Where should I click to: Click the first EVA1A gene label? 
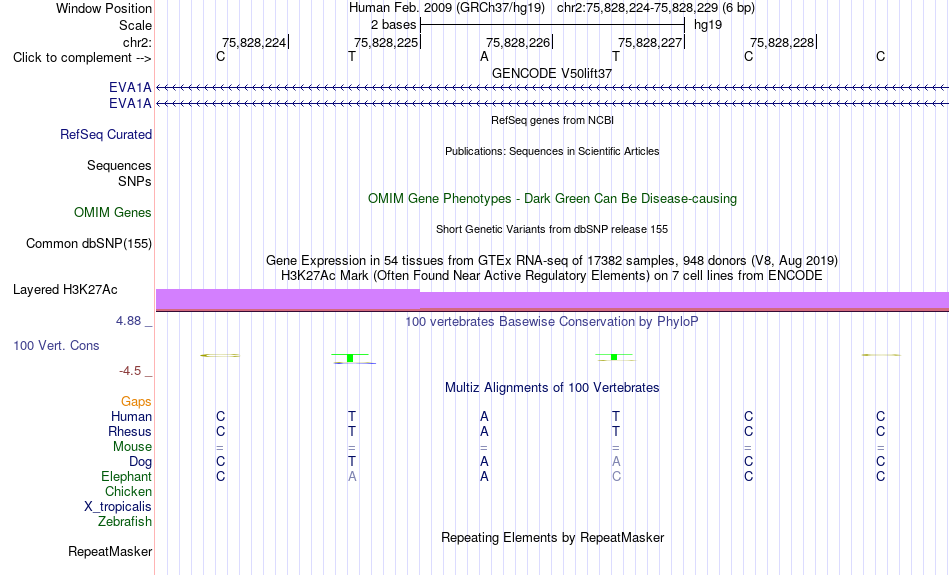[130, 87]
